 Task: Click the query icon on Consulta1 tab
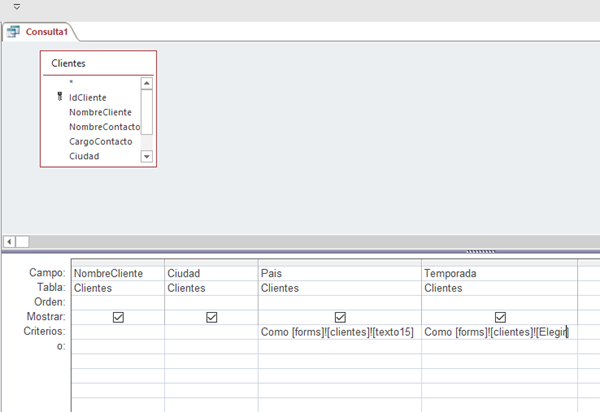[13, 31]
